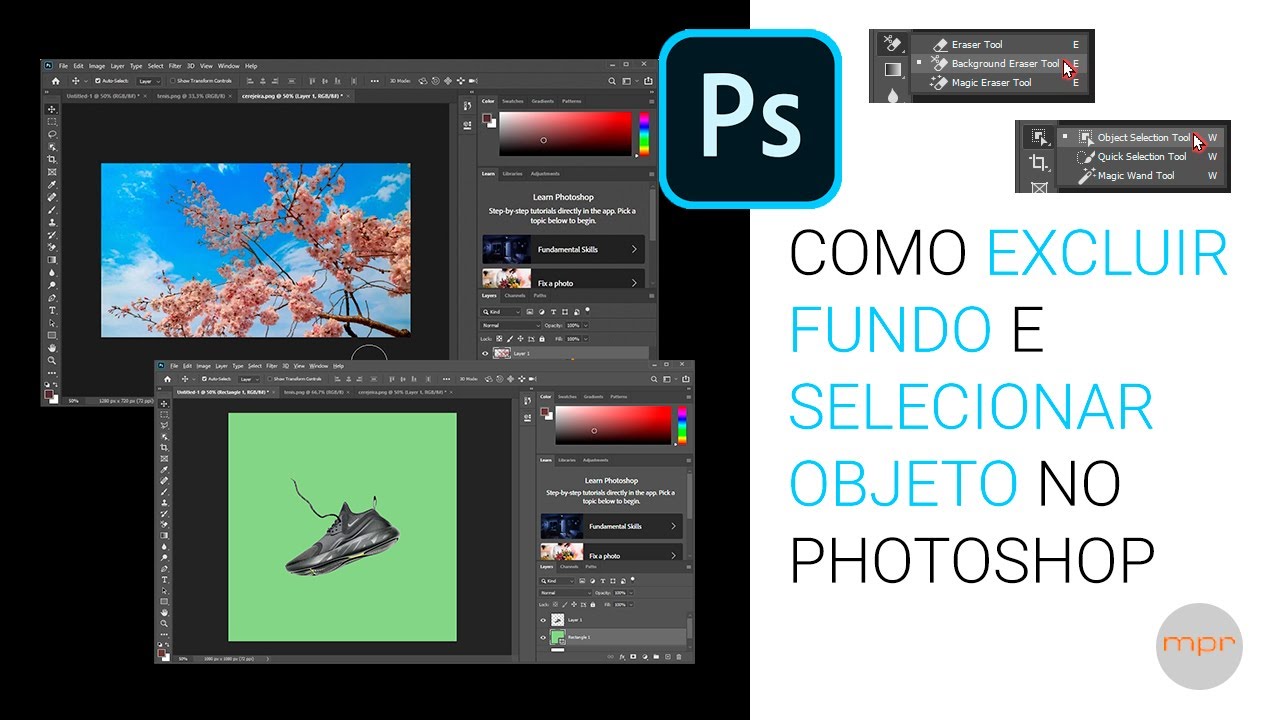The width and height of the screenshot is (1280, 720).
Task: Select Type tool in sneaker window toolbar
Action: tap(164, 579)
